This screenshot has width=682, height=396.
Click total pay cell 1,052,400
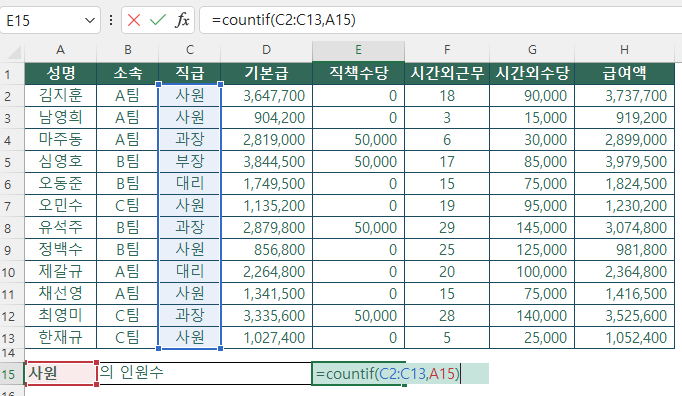[624, 338]
